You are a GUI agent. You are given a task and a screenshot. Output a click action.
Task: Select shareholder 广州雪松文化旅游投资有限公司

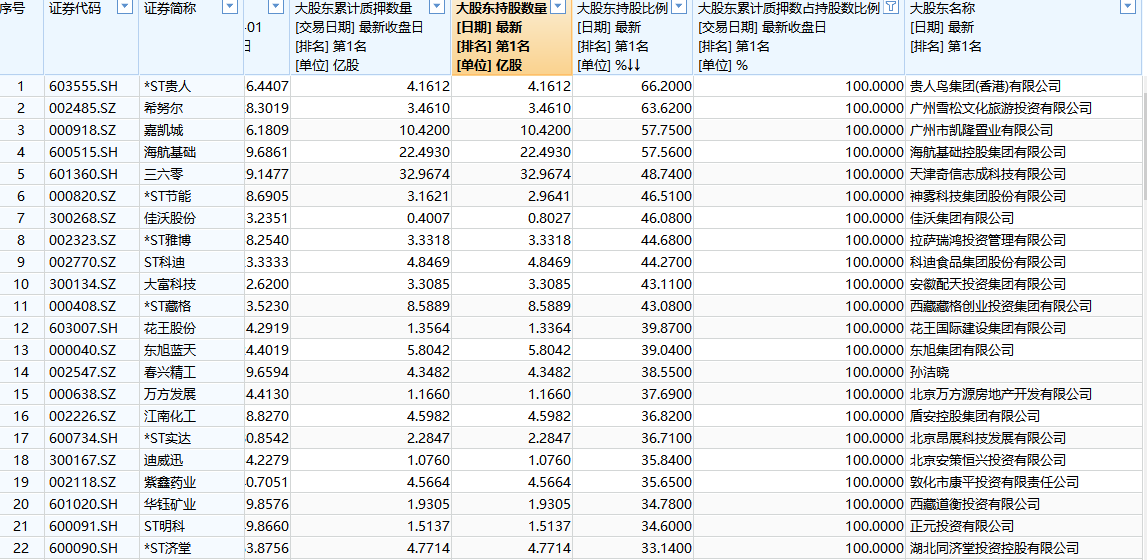click(x=1001, y=108)
